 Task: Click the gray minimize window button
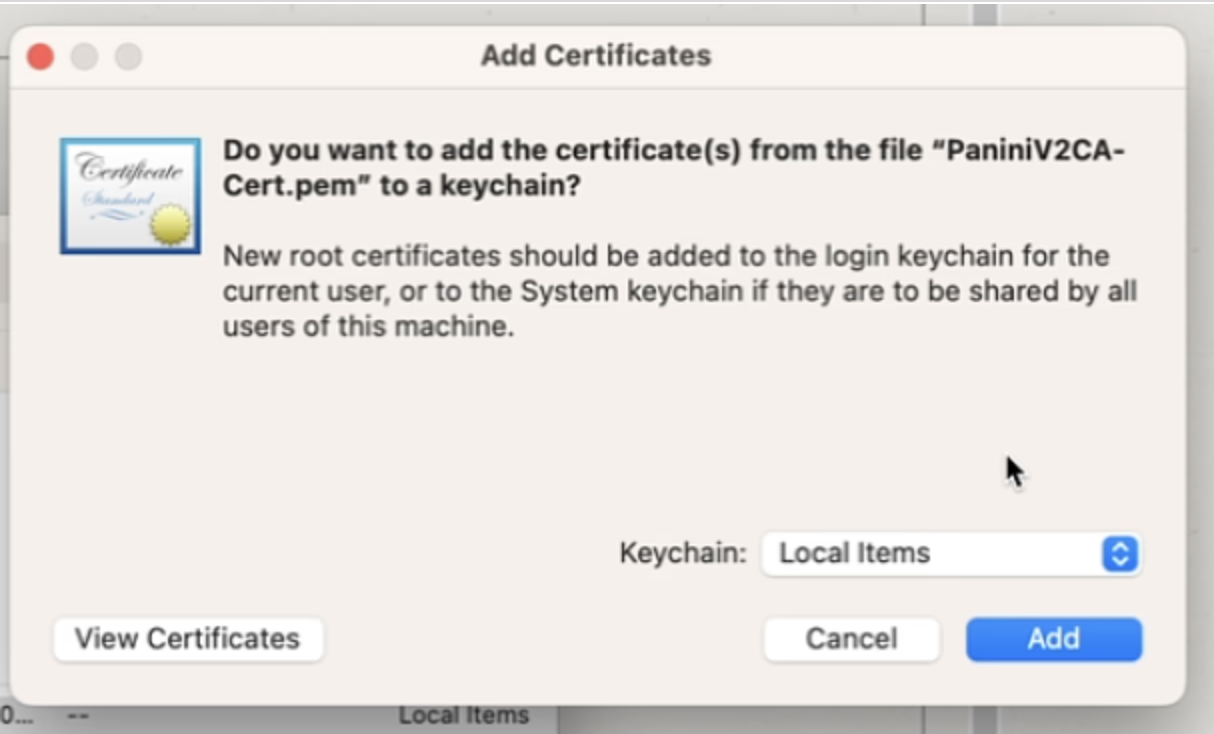[84, 56]
